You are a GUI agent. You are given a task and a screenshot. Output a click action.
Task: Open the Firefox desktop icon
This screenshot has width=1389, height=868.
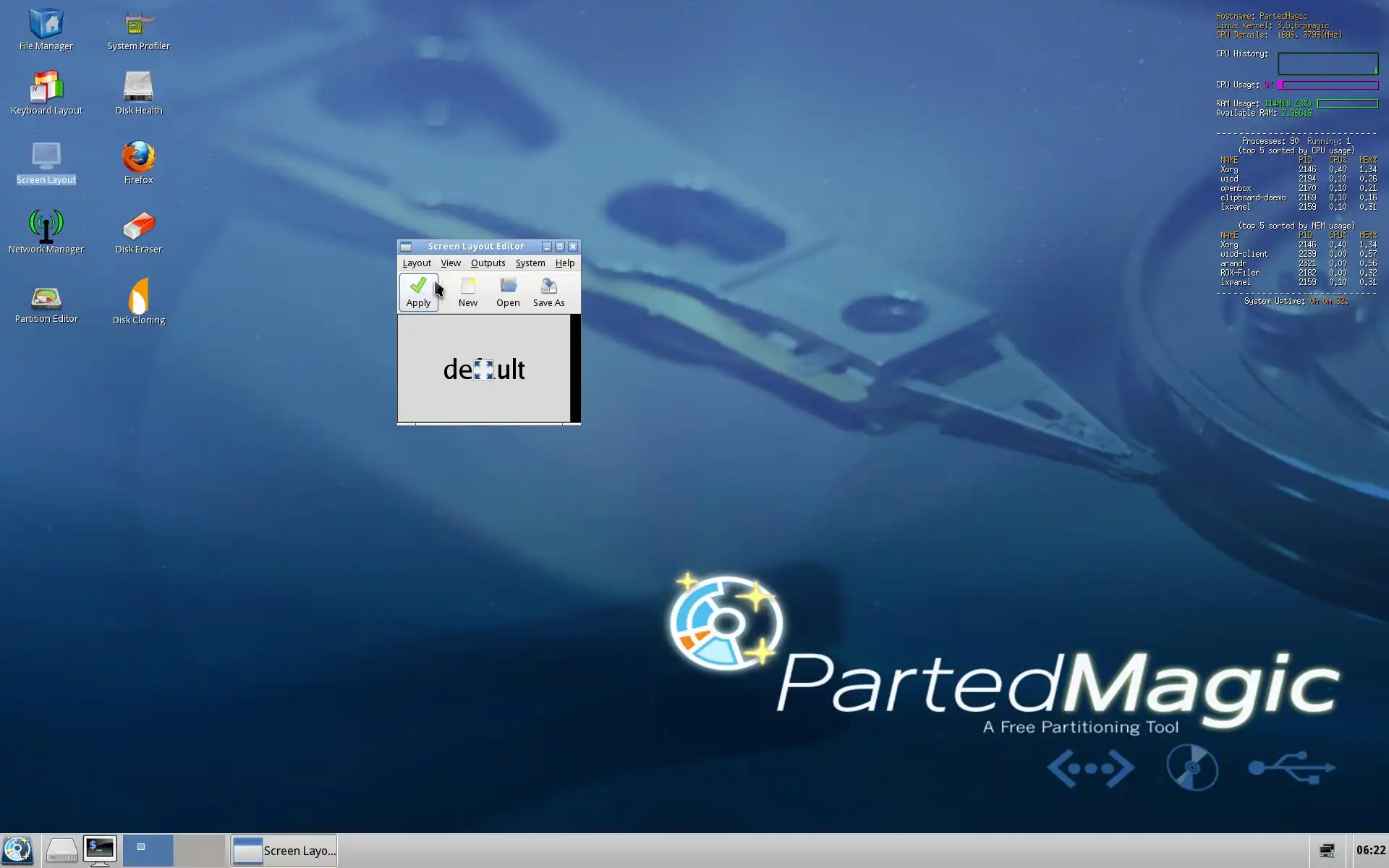138,162
